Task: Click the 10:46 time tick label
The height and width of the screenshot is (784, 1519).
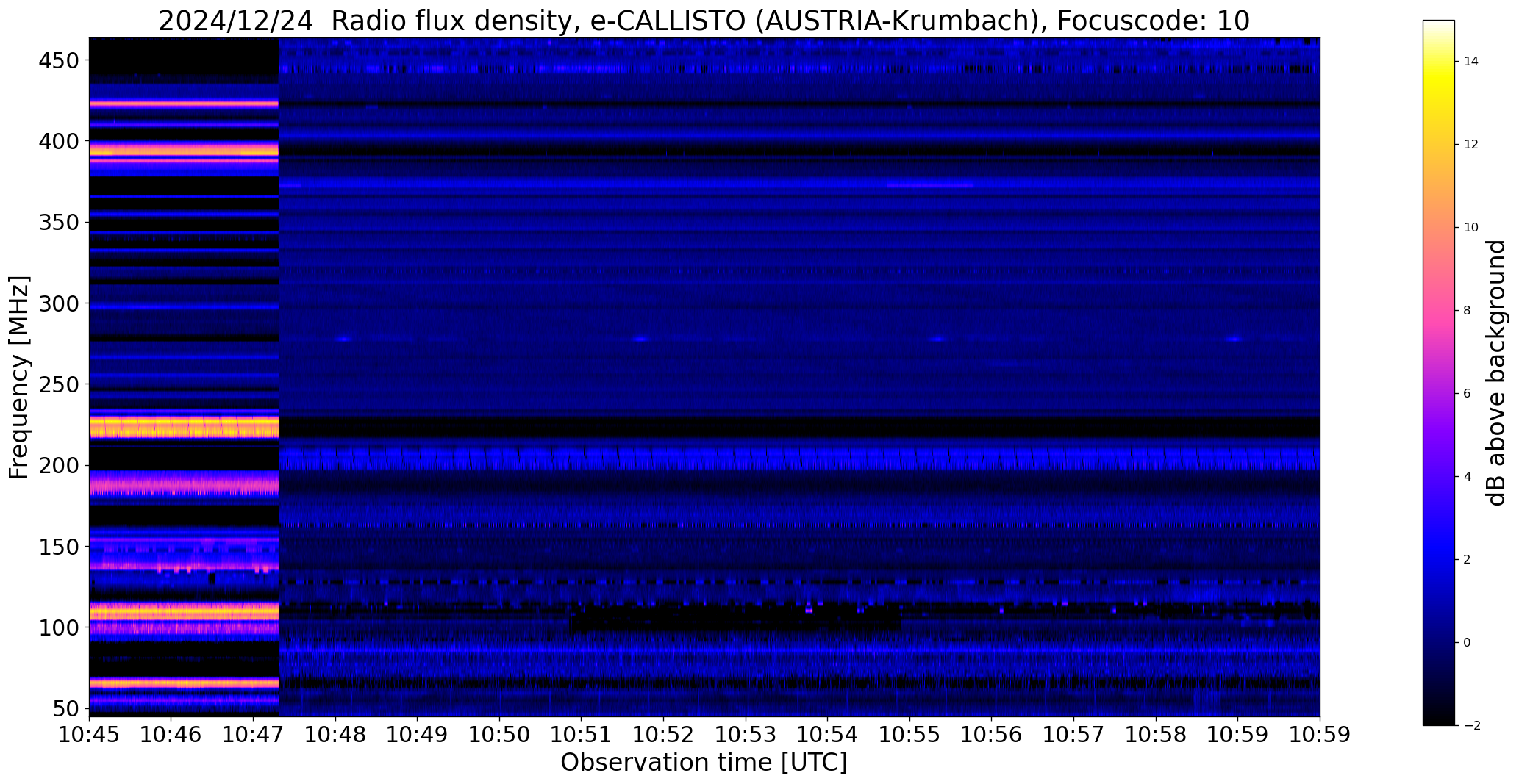Action: (x=171, y=735)
